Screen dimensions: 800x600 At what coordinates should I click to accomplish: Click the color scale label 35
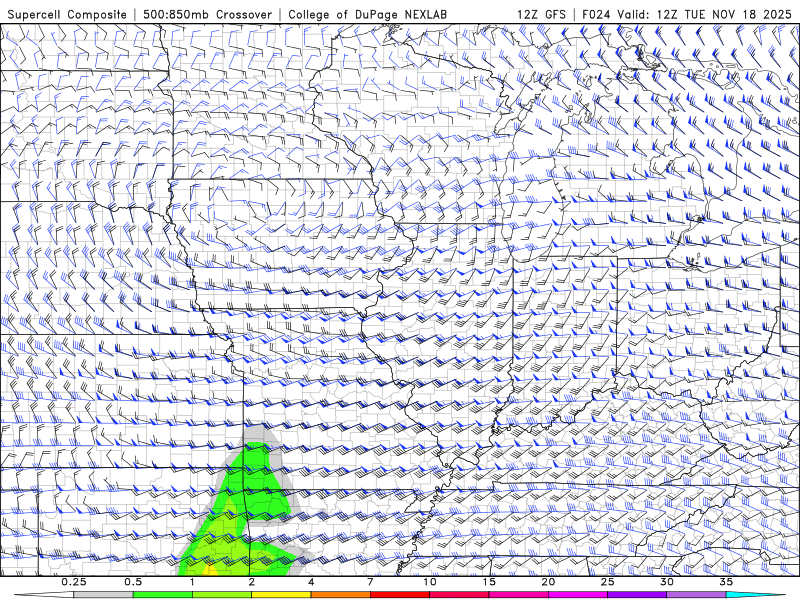726,582
